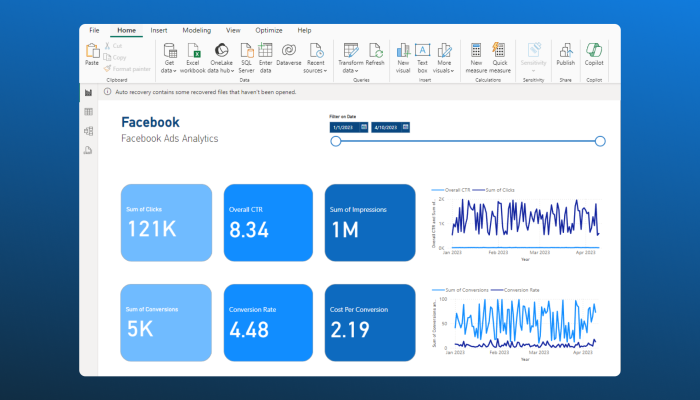Click Refresh in the Queries group

click(x=375, y=54)
